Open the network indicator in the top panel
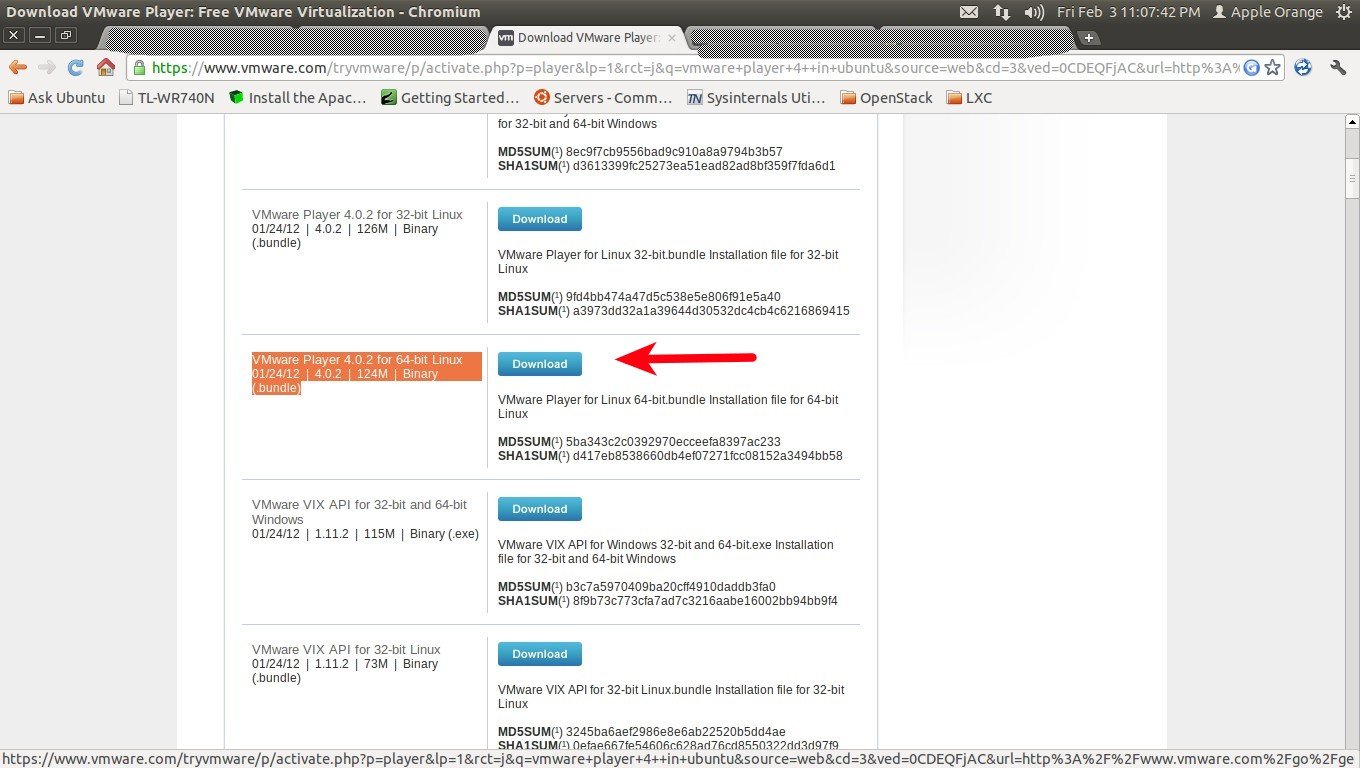 [x=1001, y=12]
